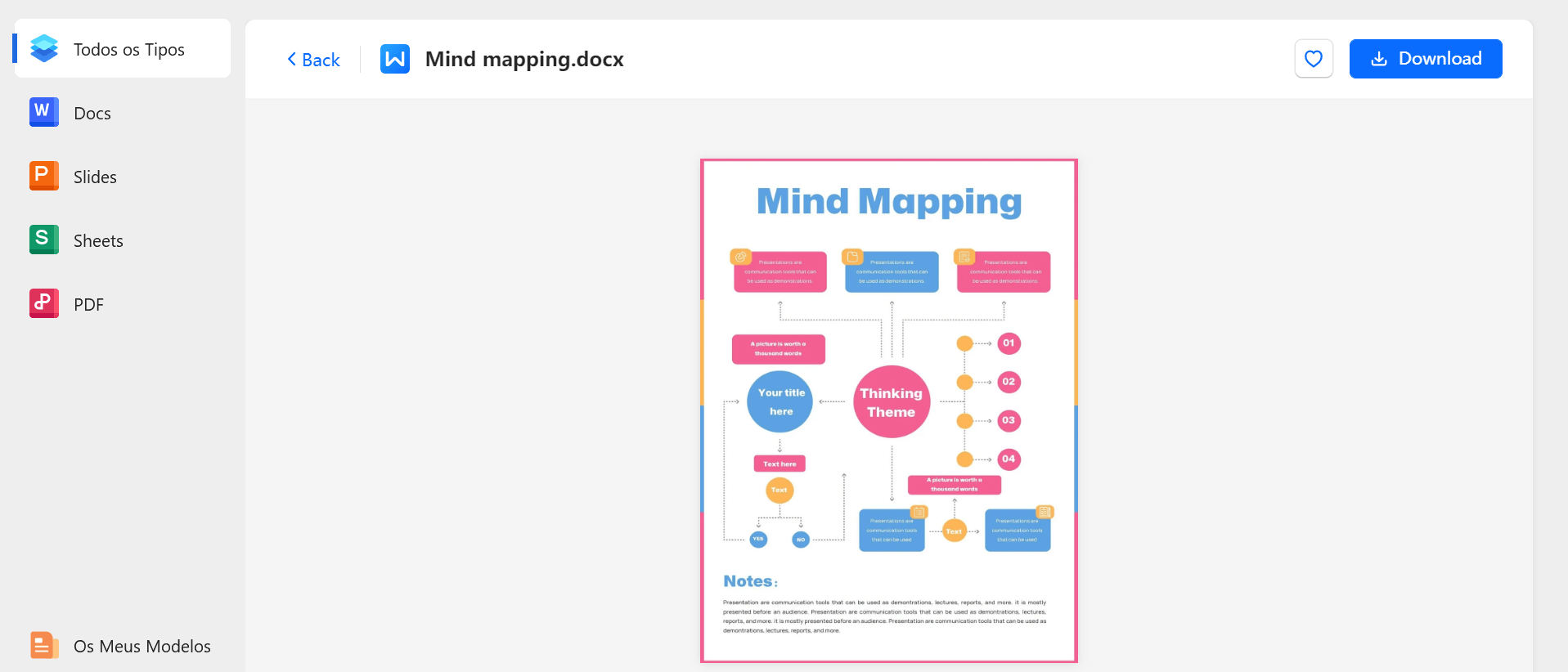Click the 03 numbered circle in preview
1568x672 pixels.
point(1009,420)
